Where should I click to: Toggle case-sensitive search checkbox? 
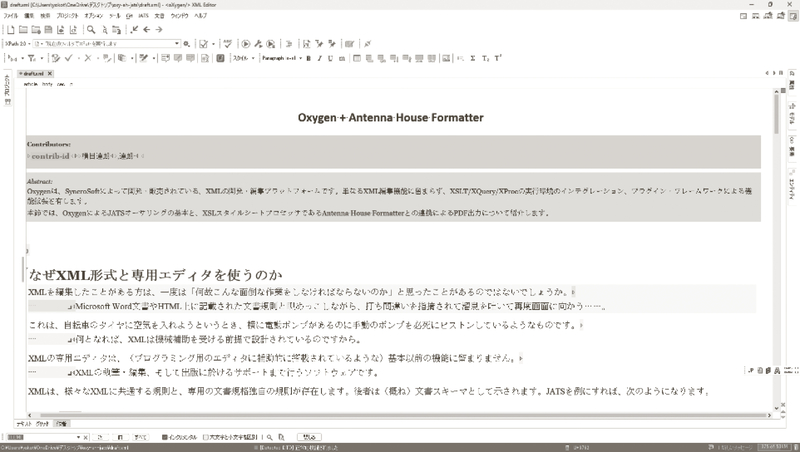click(206, 437)
